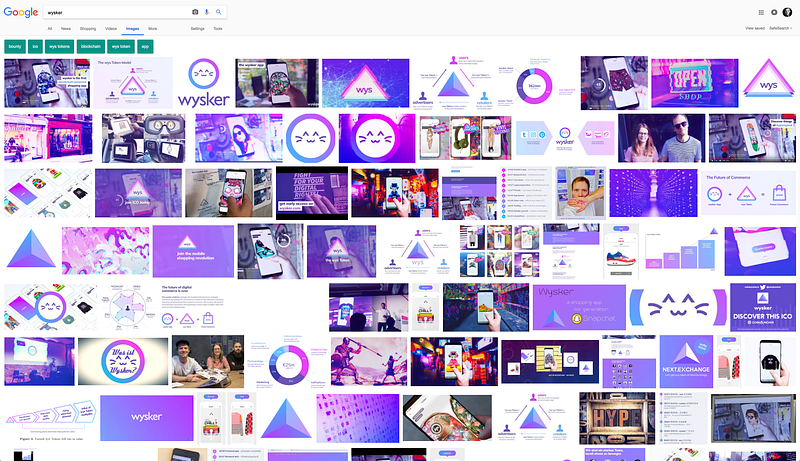Open The wys Token Model image
Viewport: 800px width, 461px height.
click(133, 83)
